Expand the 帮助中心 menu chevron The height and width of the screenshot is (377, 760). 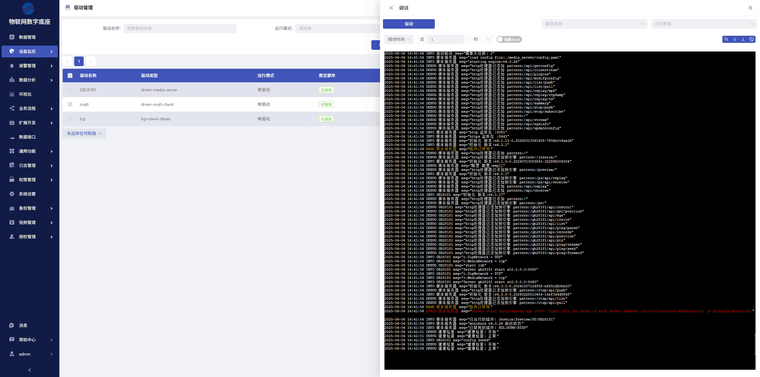52,340
